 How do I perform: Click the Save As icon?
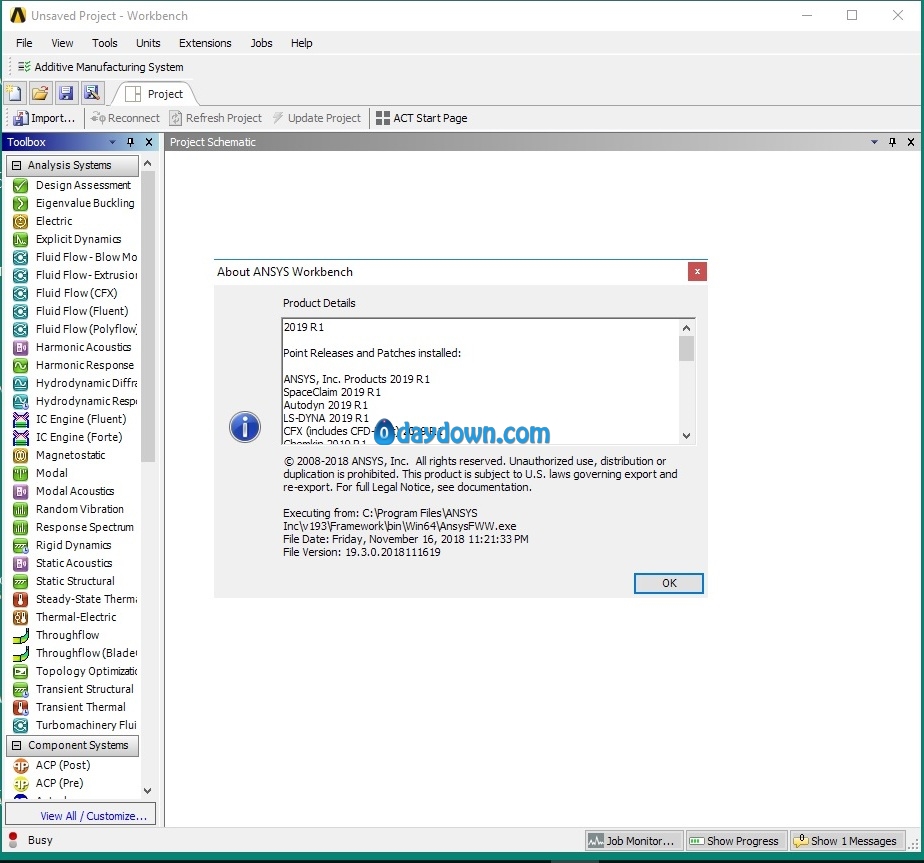click(x=92, y=93)
